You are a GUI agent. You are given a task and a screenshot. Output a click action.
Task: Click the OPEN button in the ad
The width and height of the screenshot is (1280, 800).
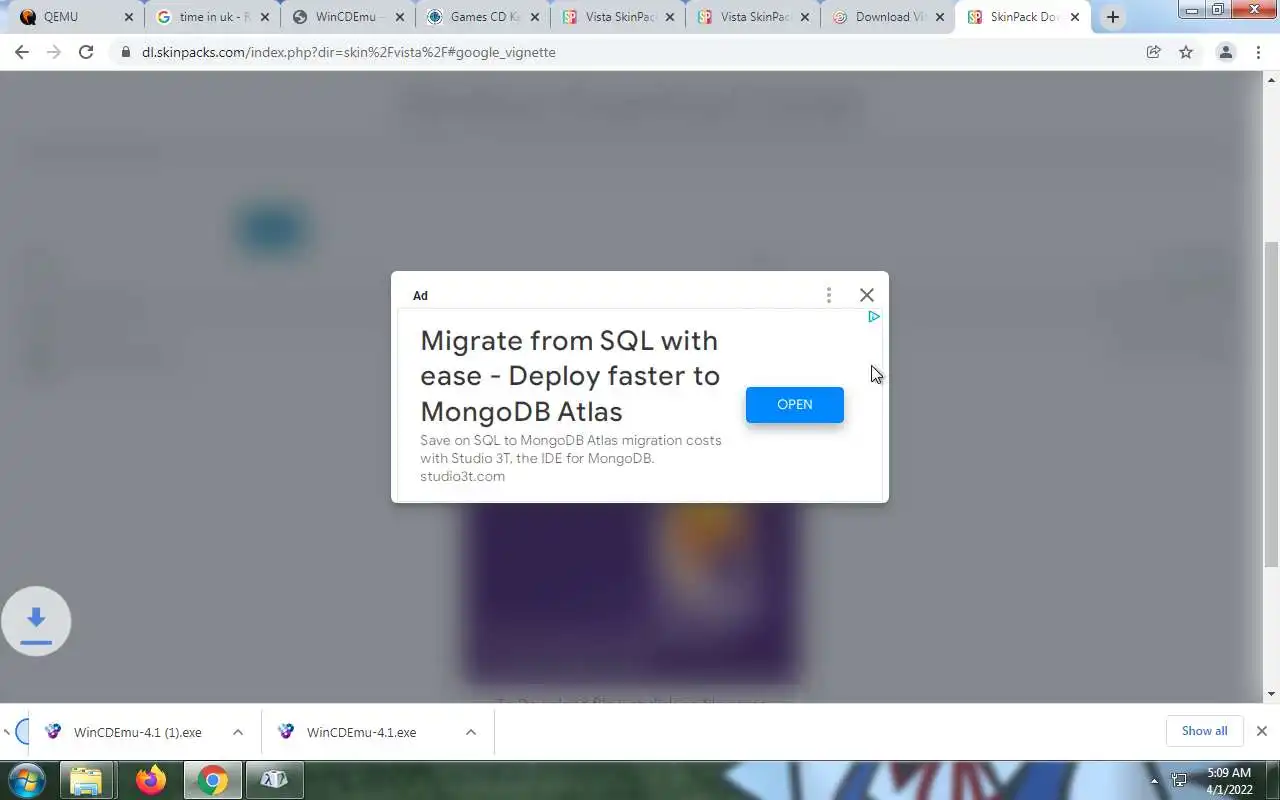click(795, 404)
